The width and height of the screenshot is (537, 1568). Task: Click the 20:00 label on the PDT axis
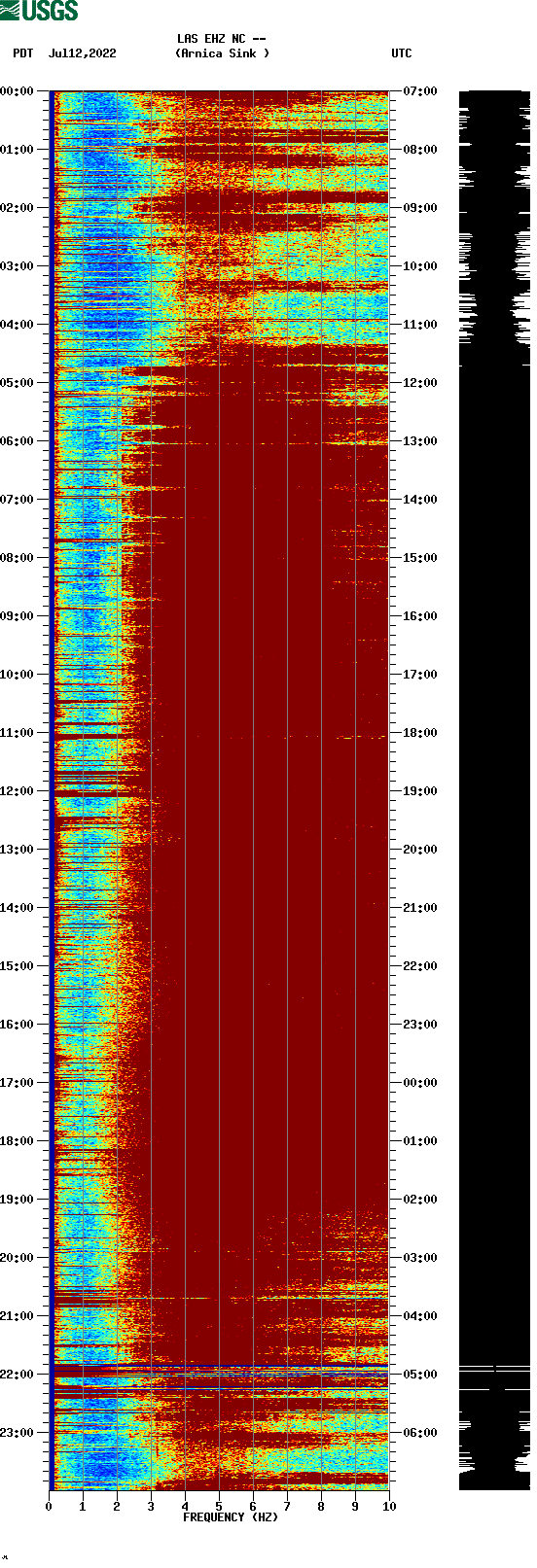[18, 1258]
